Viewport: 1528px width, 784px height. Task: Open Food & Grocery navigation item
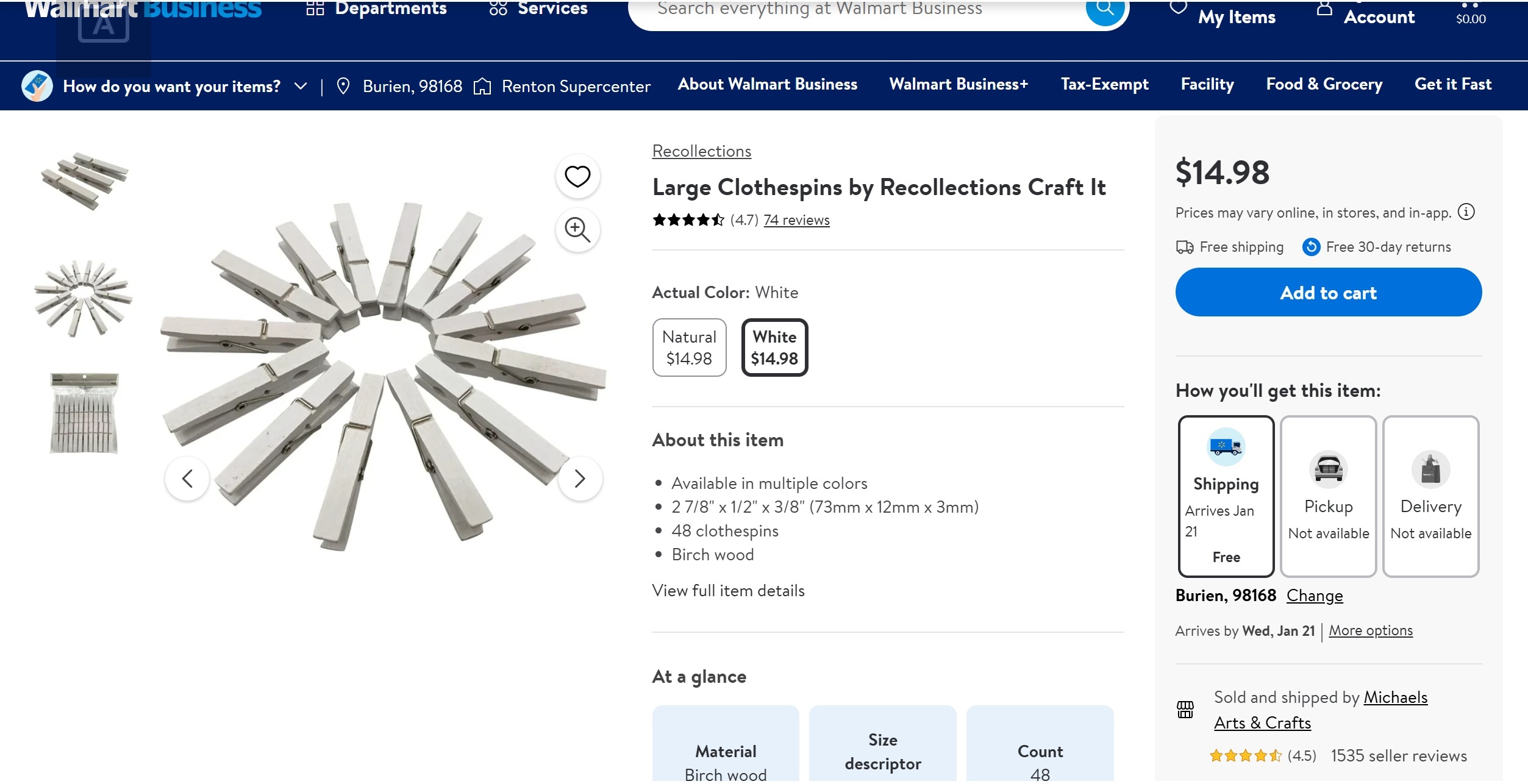(x=1324, y=85)
